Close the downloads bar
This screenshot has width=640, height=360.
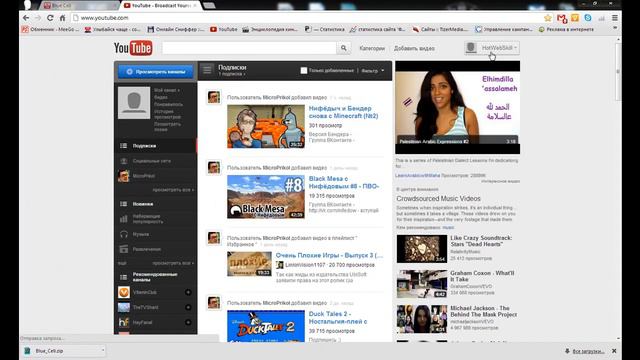click(x=614, y=351)
